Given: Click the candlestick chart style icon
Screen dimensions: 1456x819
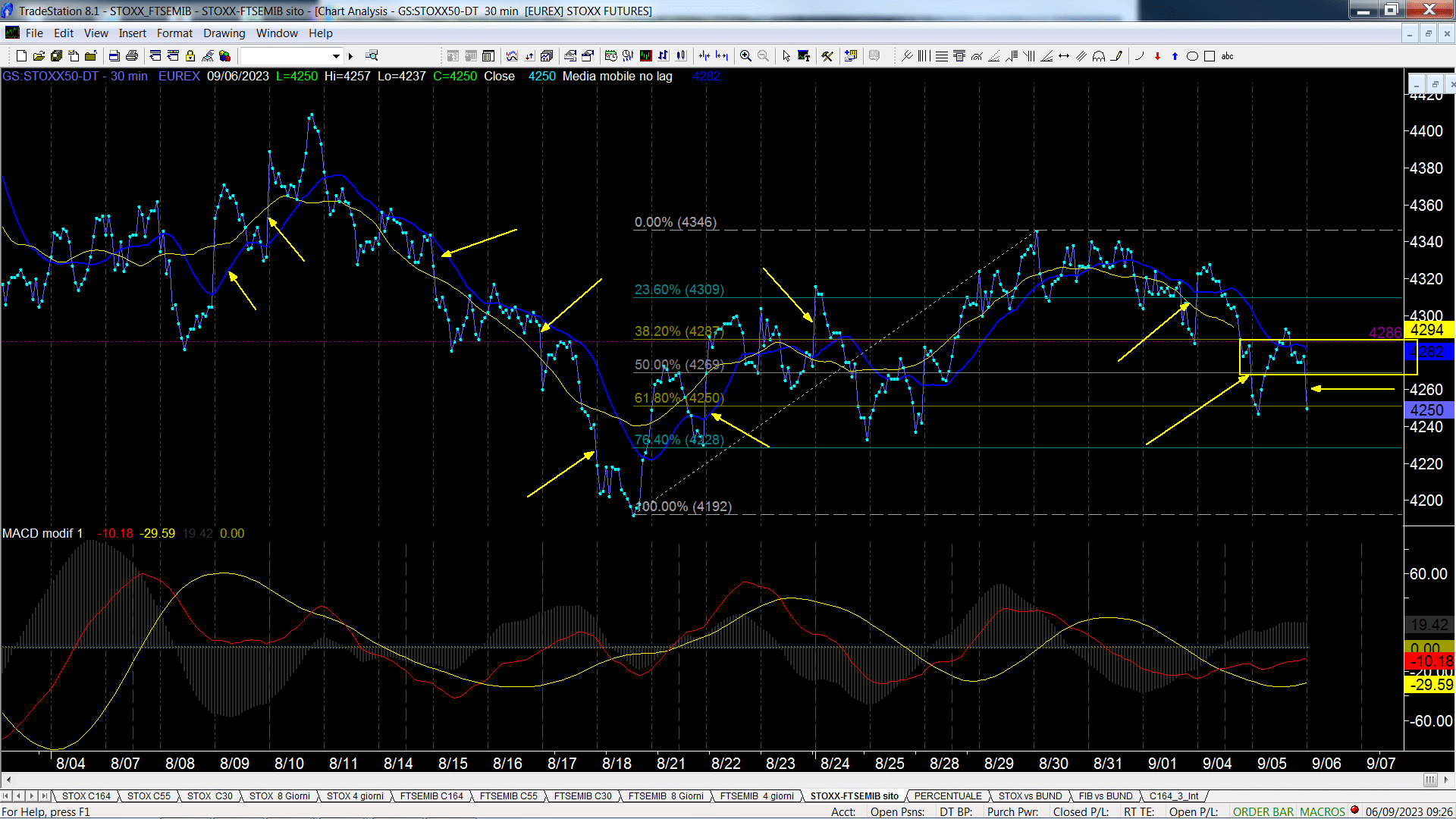Looking at the screenshot, I should point(681,56).
